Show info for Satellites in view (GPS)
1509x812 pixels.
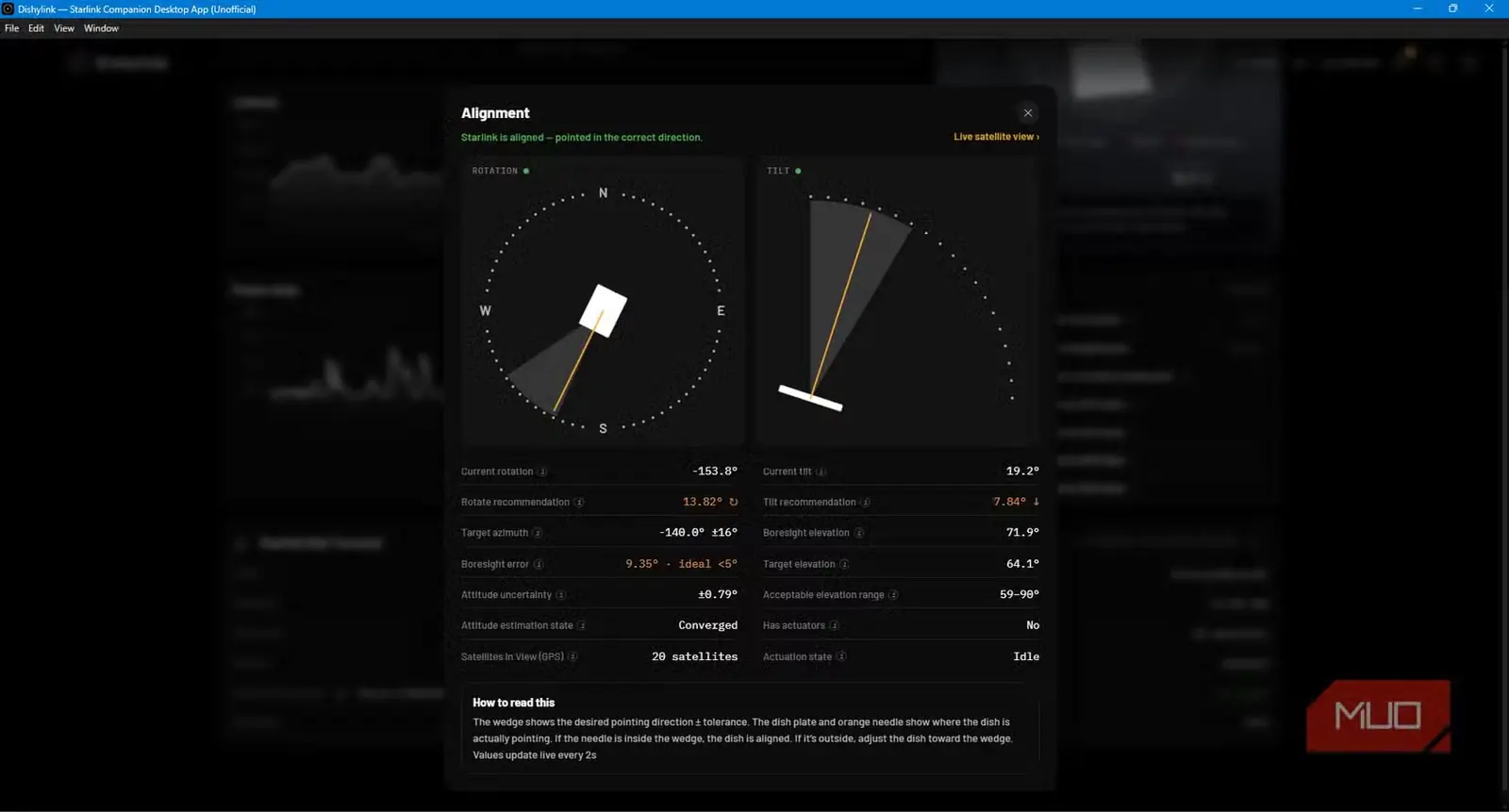[x=573, y=656]
